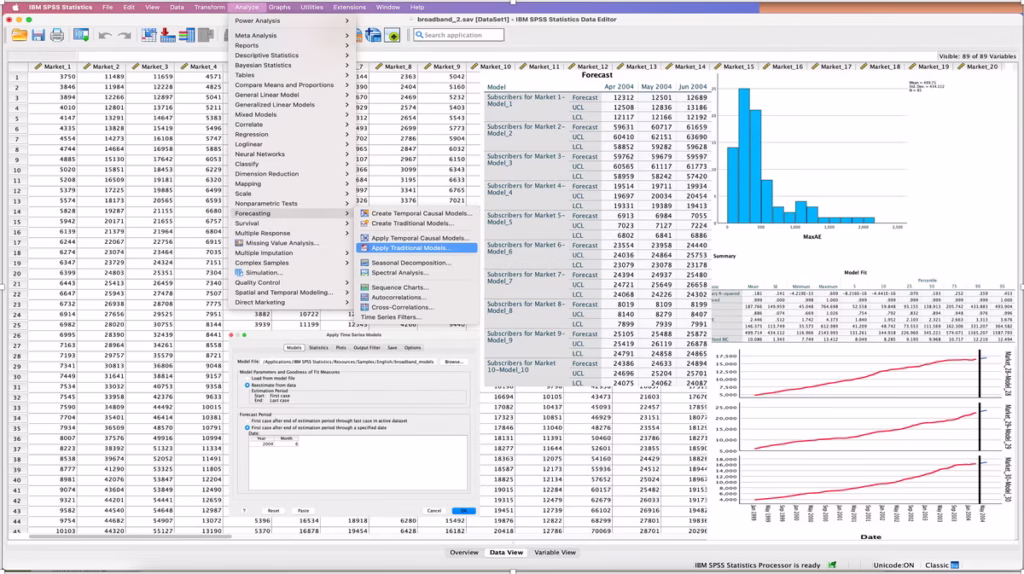Click the Search application field
Screen dimensions: 1024x574
pyautogui.click(x=458, y=35)
